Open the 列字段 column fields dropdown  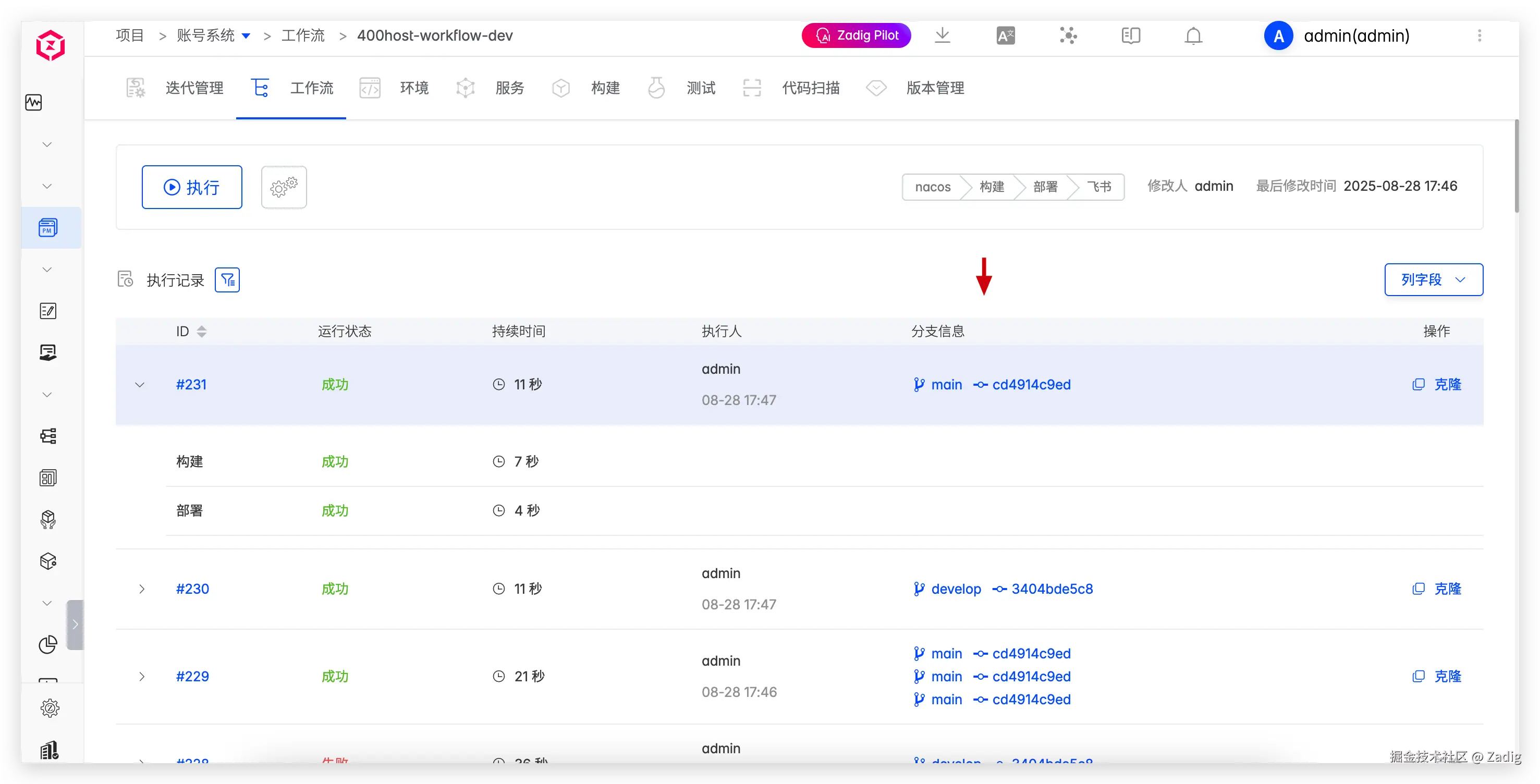coord(1433,279)
